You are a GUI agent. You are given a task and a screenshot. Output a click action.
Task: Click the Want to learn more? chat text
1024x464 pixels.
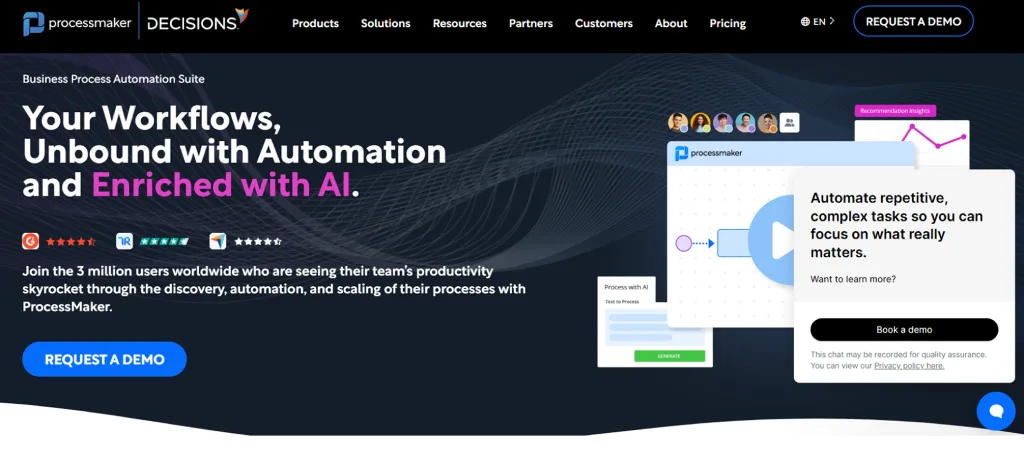tap(853, 279)
